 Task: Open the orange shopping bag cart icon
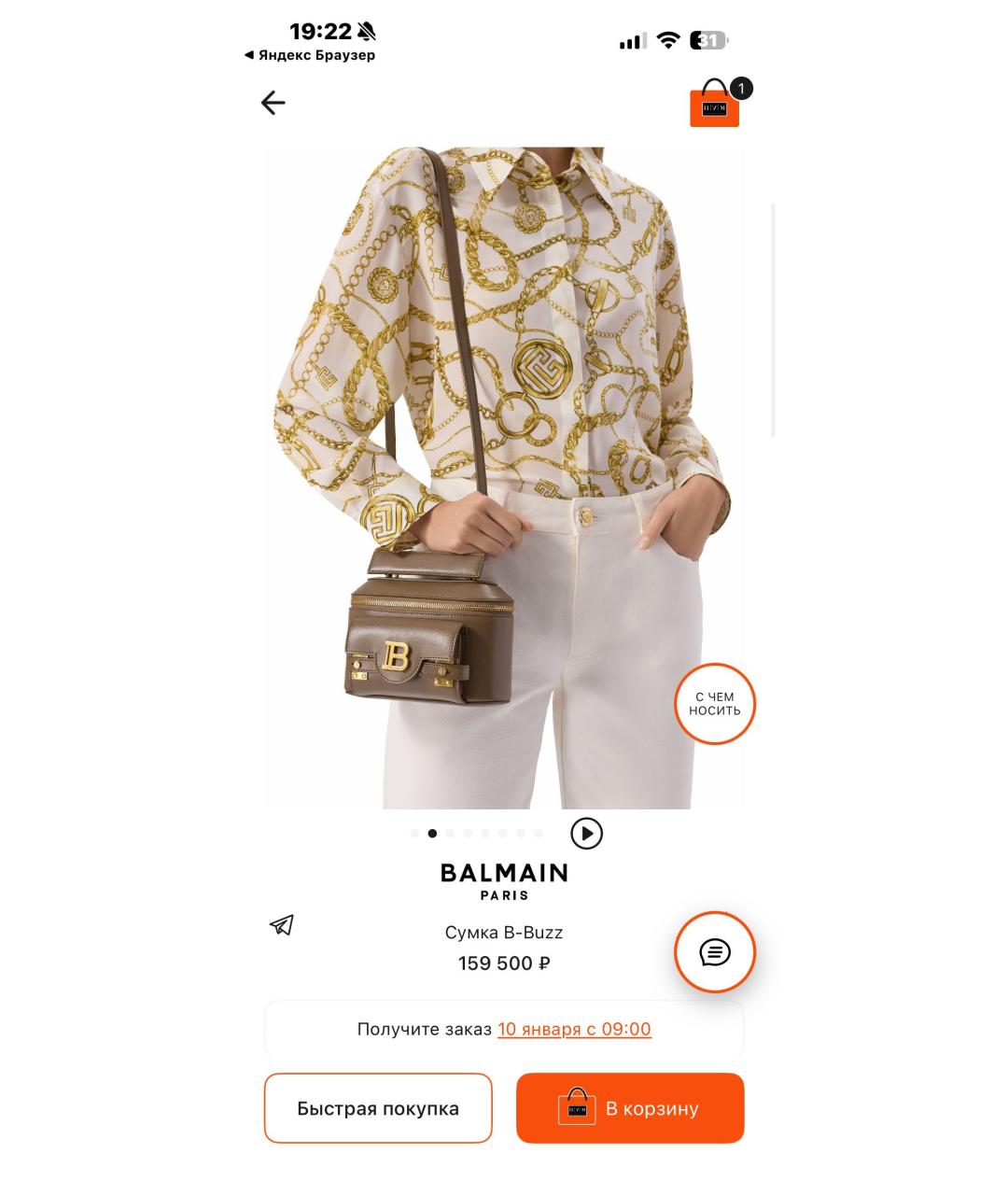[x=714, y=104]
